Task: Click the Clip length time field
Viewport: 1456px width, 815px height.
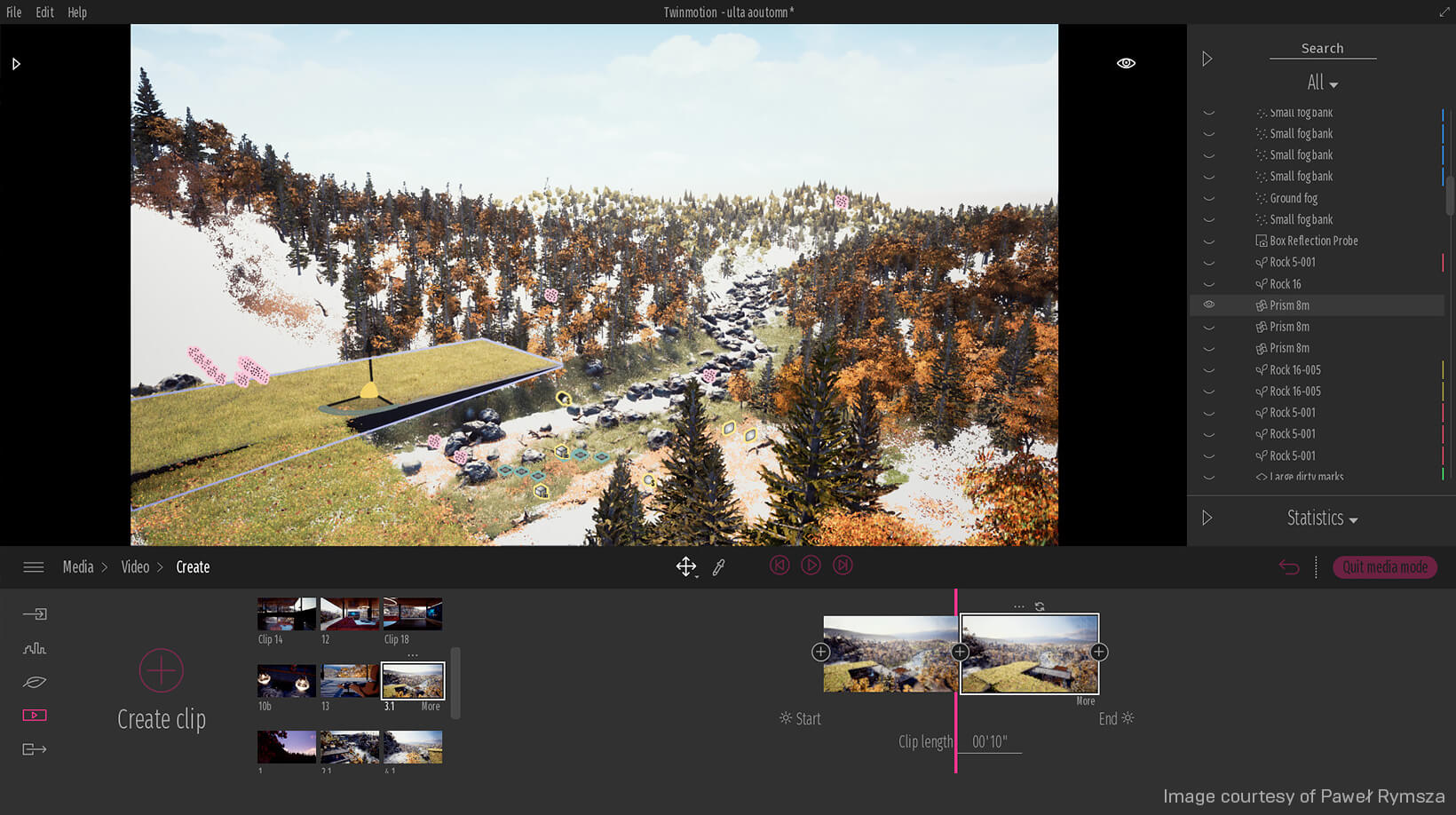Action: coord(990,742)
